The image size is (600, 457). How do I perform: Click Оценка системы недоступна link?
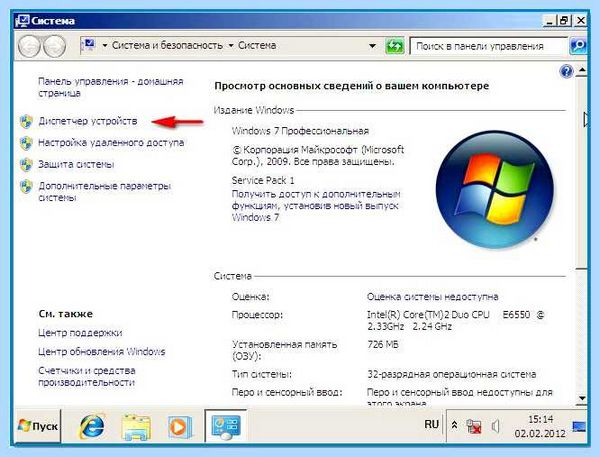[432, 297]
